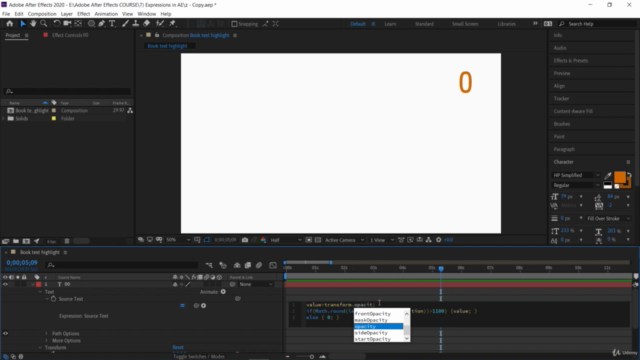Click the Animate add button
The width and height of the screenshot is (640, 360).
pyautogui.click(x=223, y=292)
